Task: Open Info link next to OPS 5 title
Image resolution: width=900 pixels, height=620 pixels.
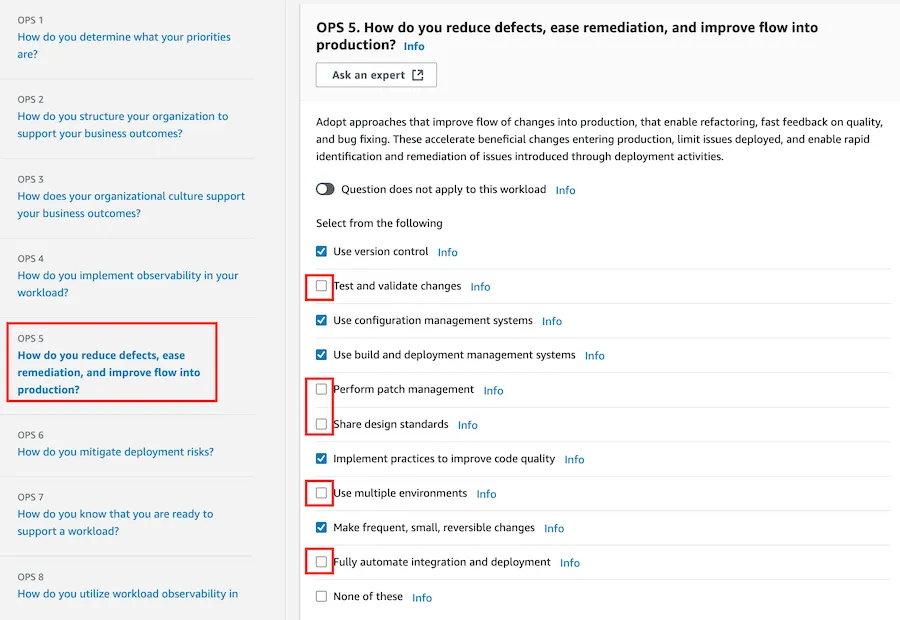Action: (x=414, y=46)
